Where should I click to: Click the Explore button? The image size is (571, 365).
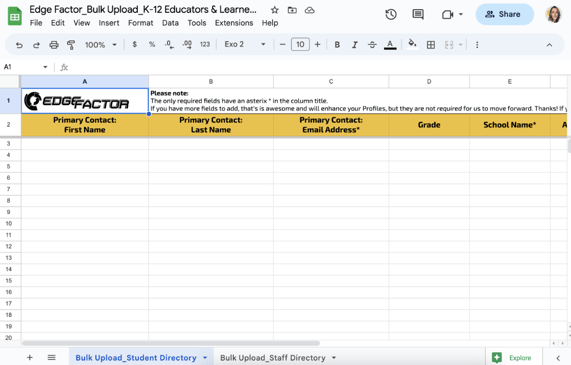513,358
